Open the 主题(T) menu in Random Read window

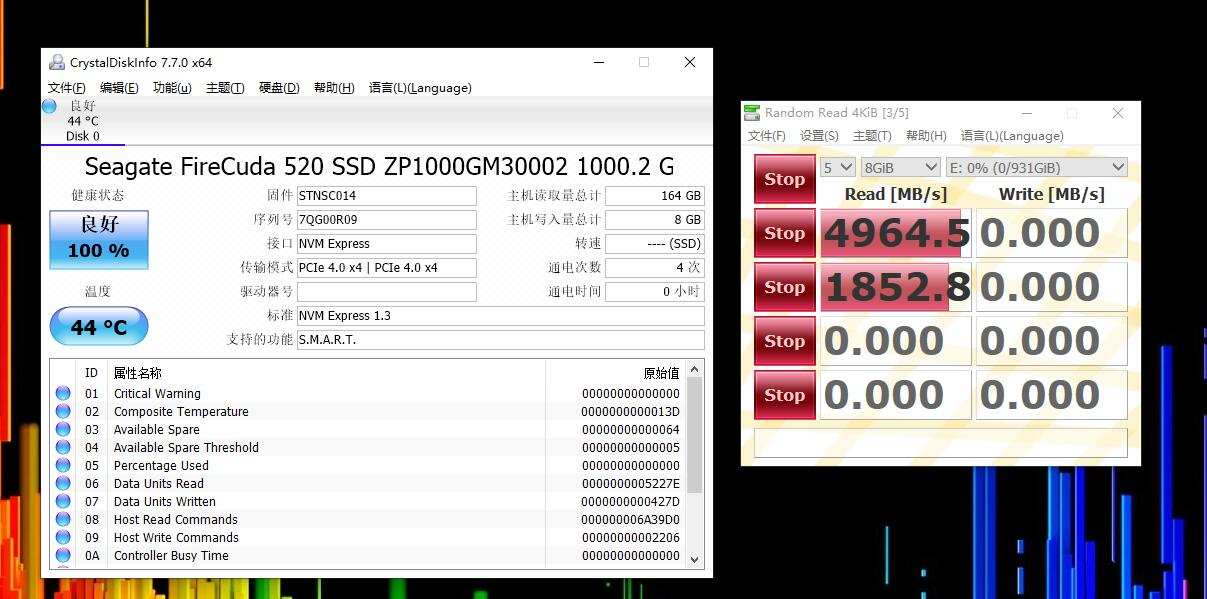click(872, 136)
